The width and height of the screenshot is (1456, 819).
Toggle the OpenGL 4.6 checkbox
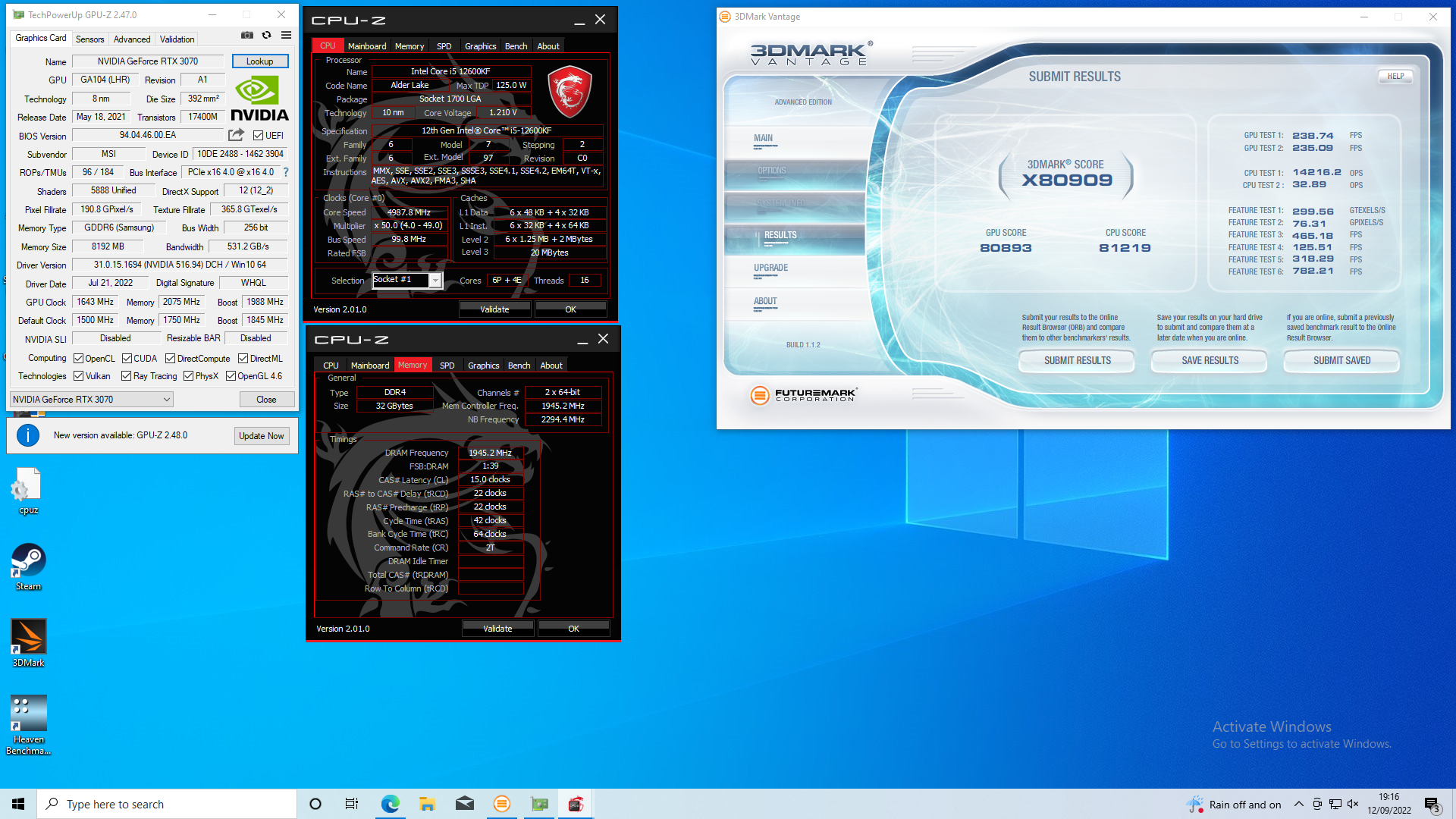tap(231, 375)
